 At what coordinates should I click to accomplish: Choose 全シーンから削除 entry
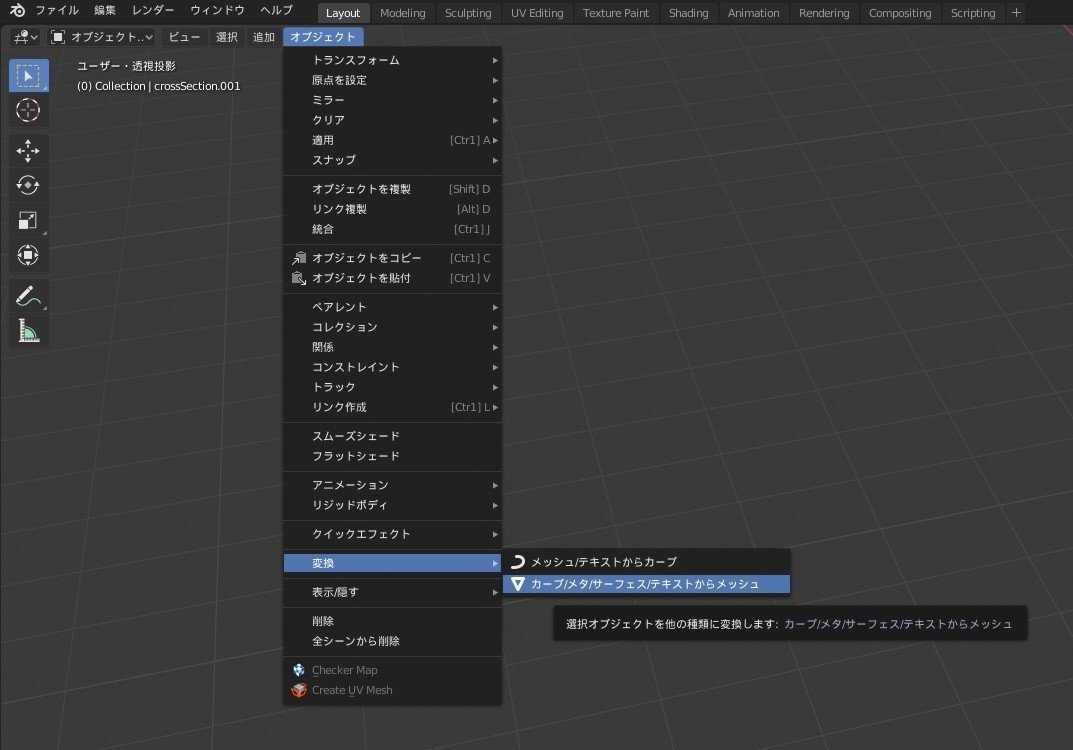(x=393, y=641)
